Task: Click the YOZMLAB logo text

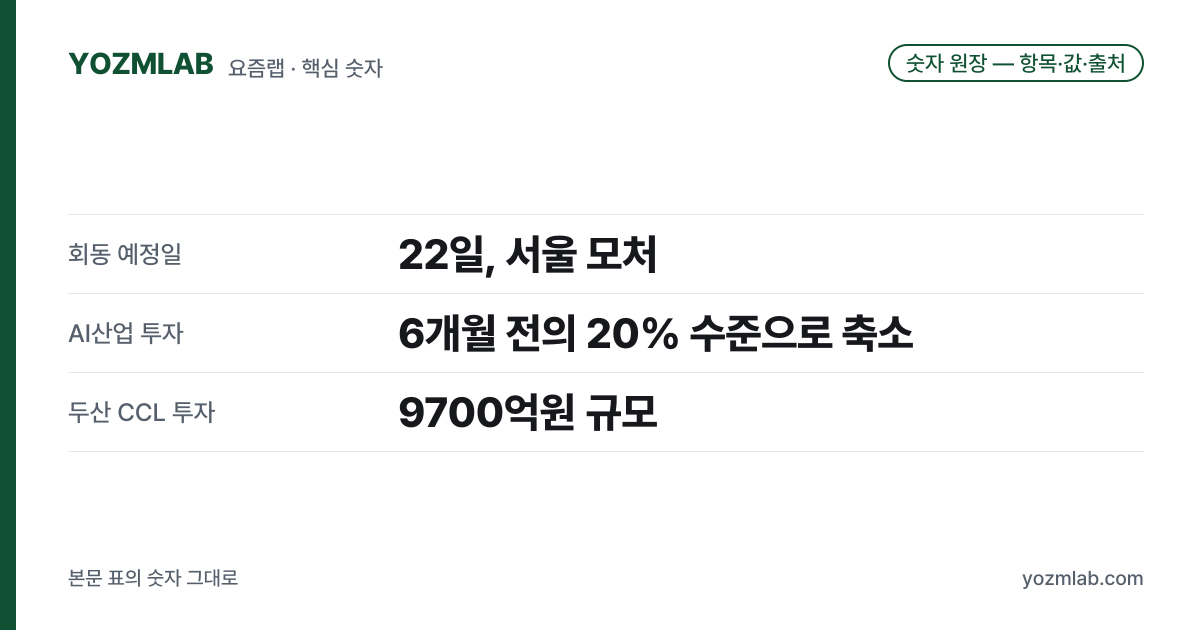Action: point(141,64)
